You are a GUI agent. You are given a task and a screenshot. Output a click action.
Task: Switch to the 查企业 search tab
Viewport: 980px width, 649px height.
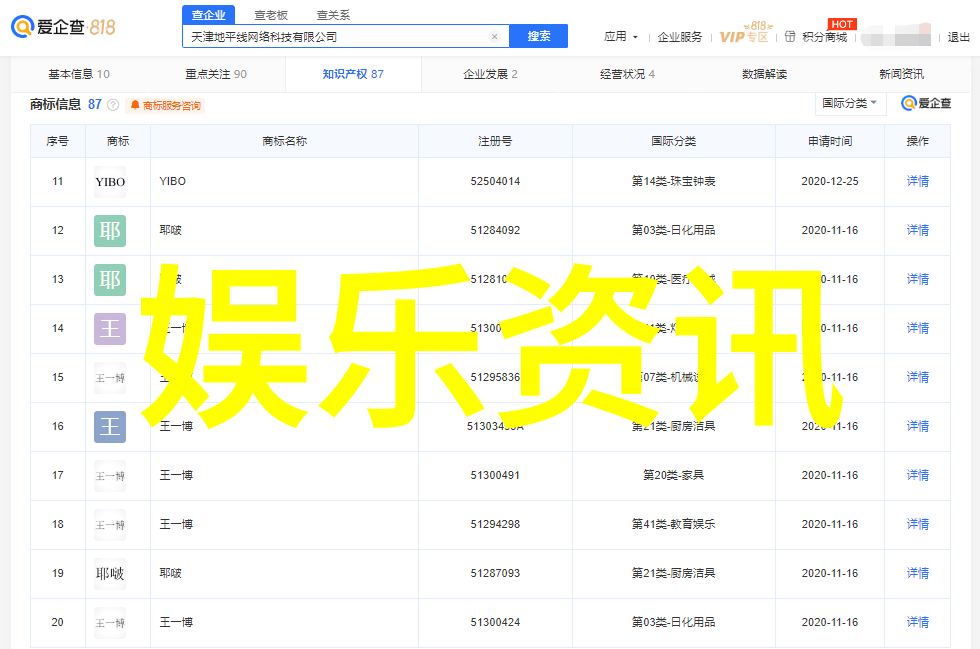[x=209, y=15]
